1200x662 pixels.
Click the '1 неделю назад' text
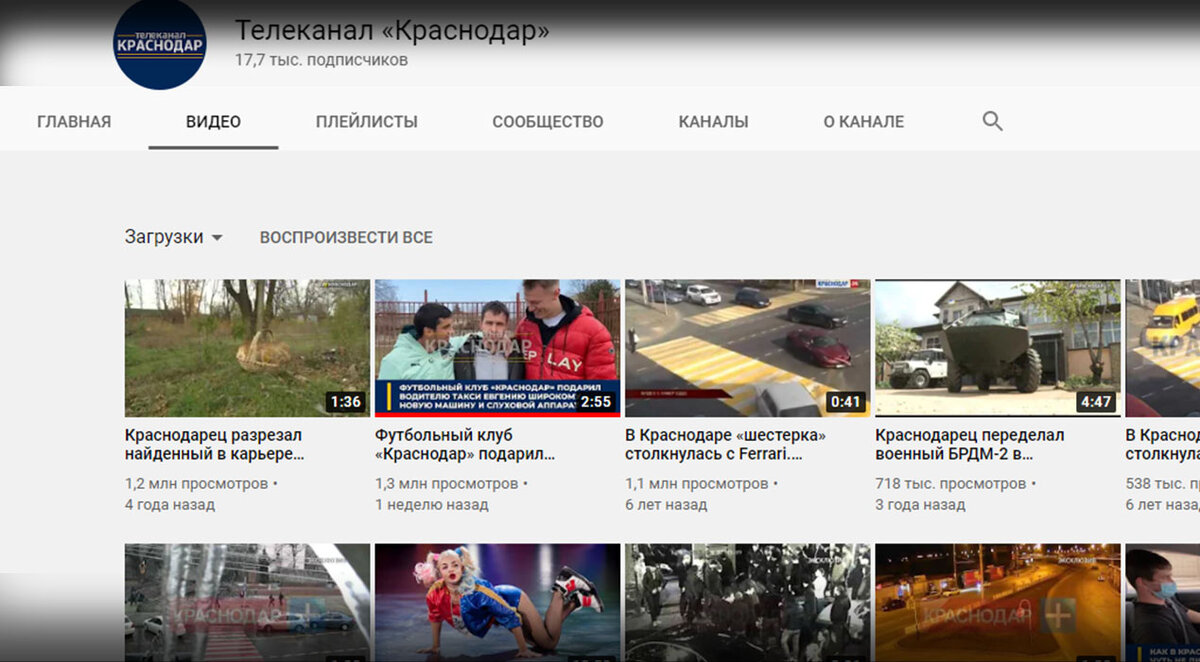432,505
